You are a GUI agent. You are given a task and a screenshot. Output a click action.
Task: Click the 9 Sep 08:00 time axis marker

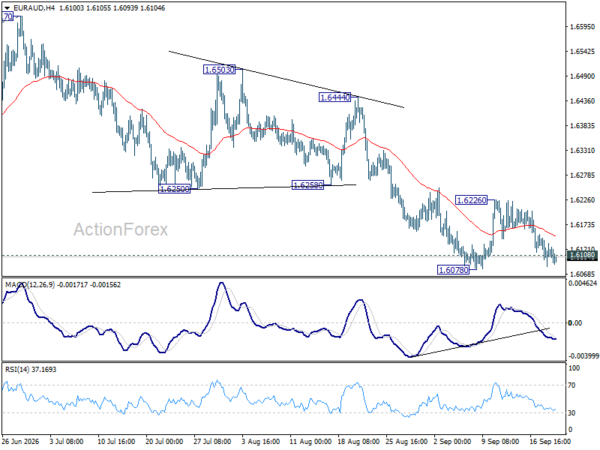point(500,441)
